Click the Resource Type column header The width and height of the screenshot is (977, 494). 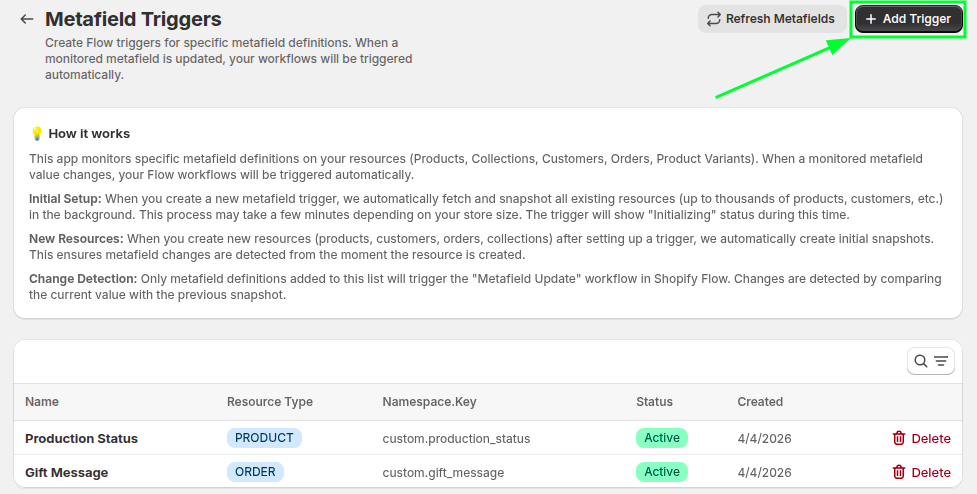[x=269, y=402]
